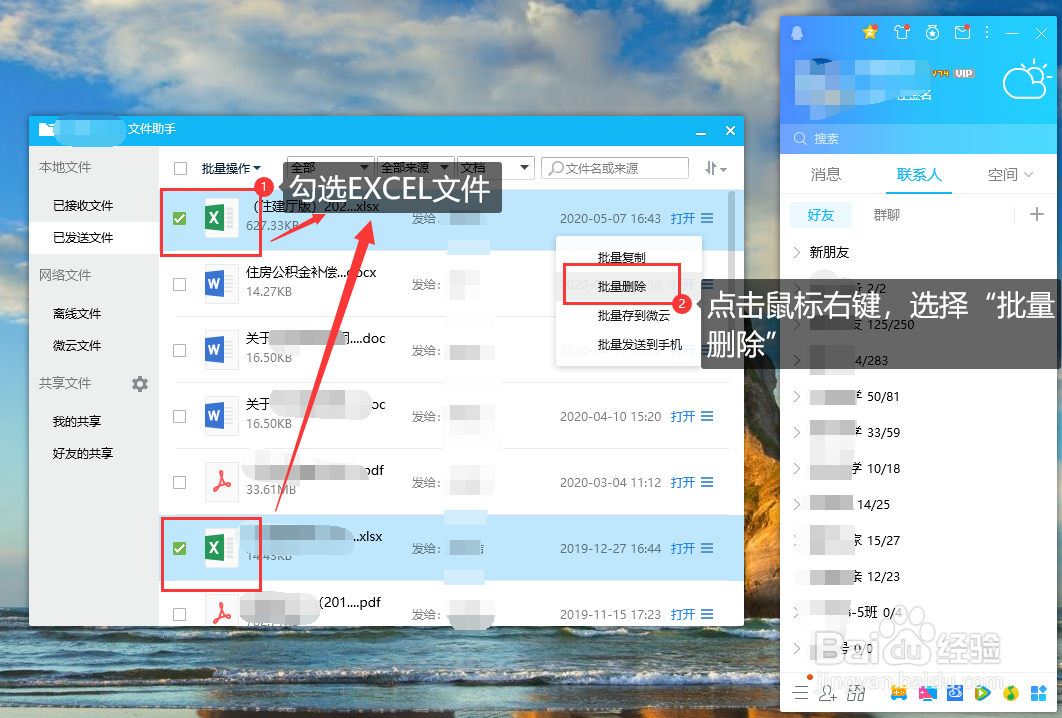The image size is (1062, 718).
Task: Open the row menu icon for 2019-11-15 17:23 file
Action: (x=707, y=614)
